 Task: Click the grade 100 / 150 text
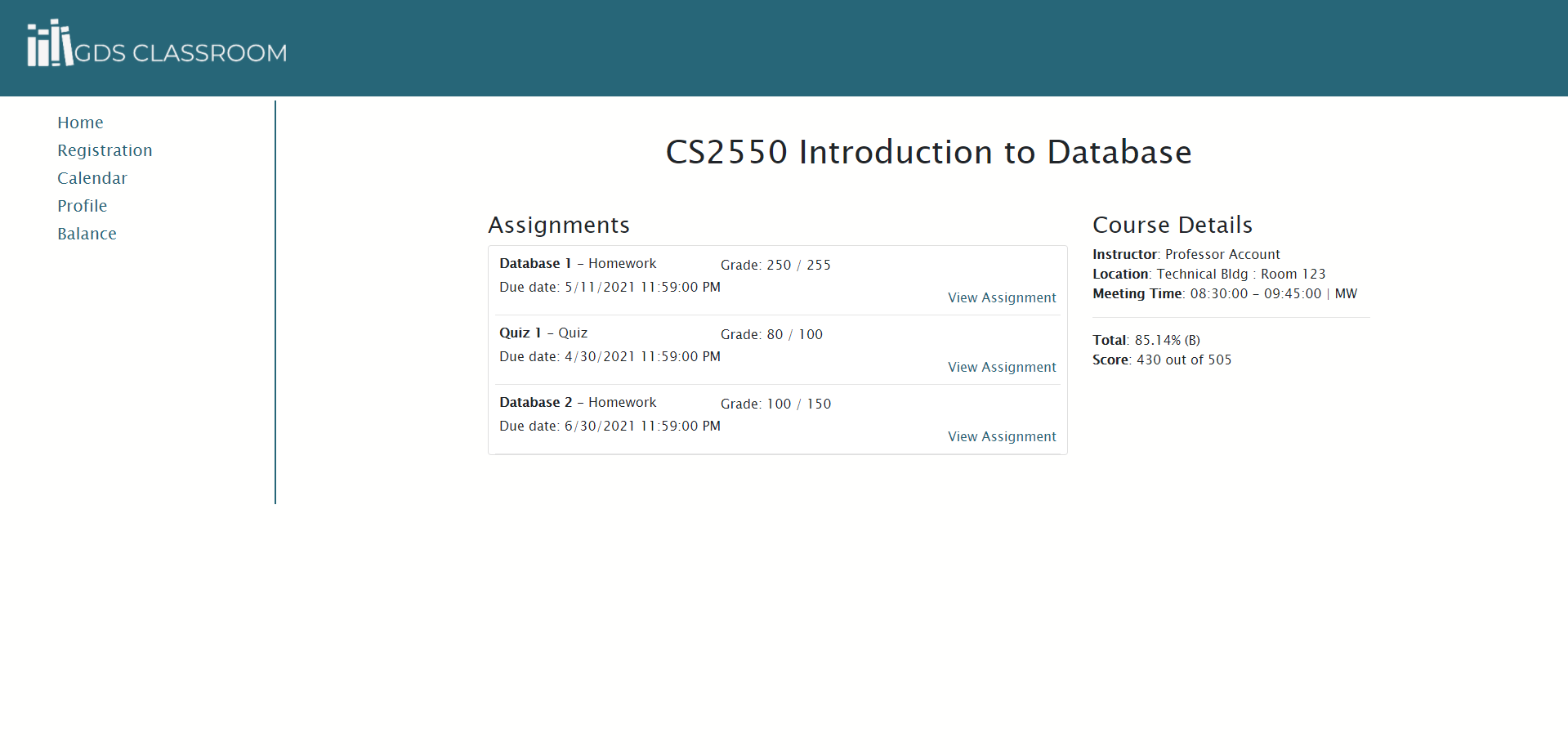[775, 404]
